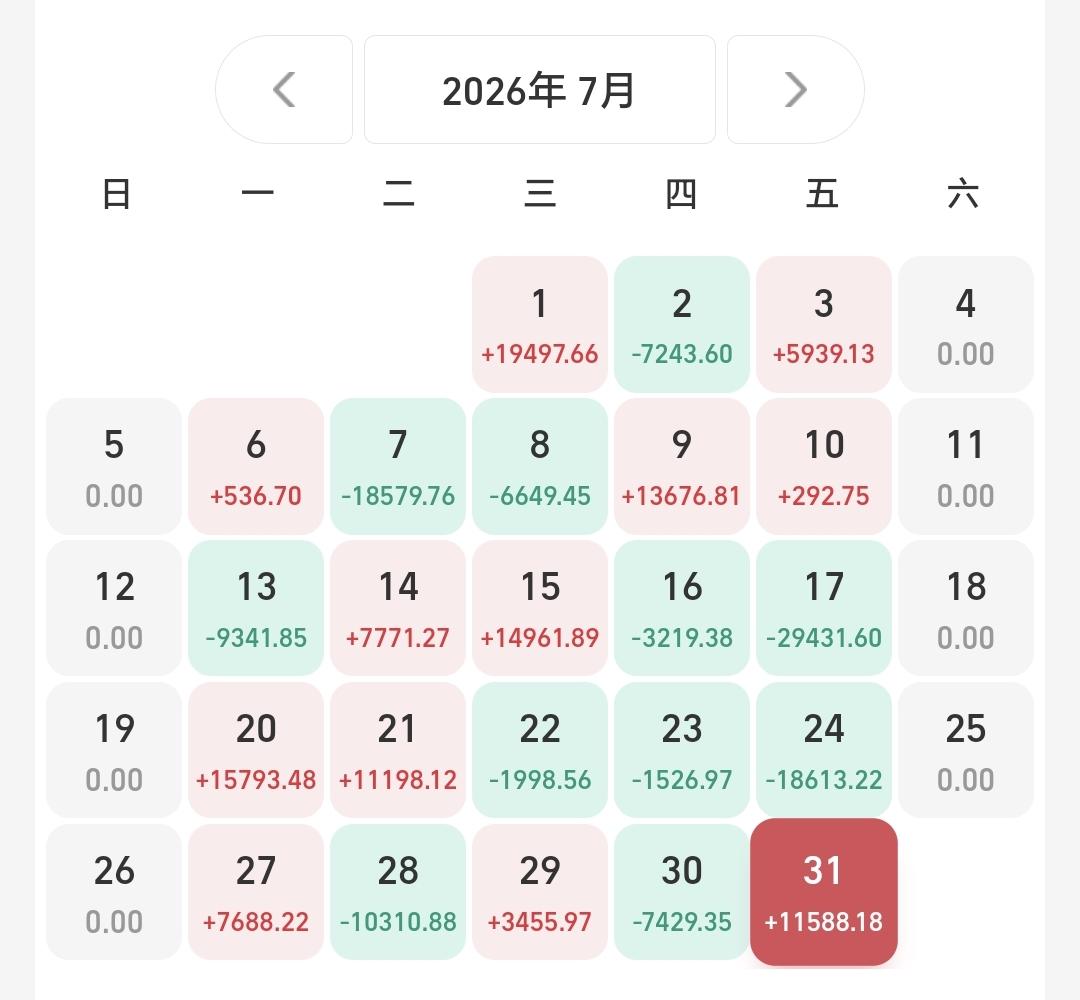Choose Sunday July 26 with 0.00
This screenshot has width=1080, height=1000.
point(114,892)
